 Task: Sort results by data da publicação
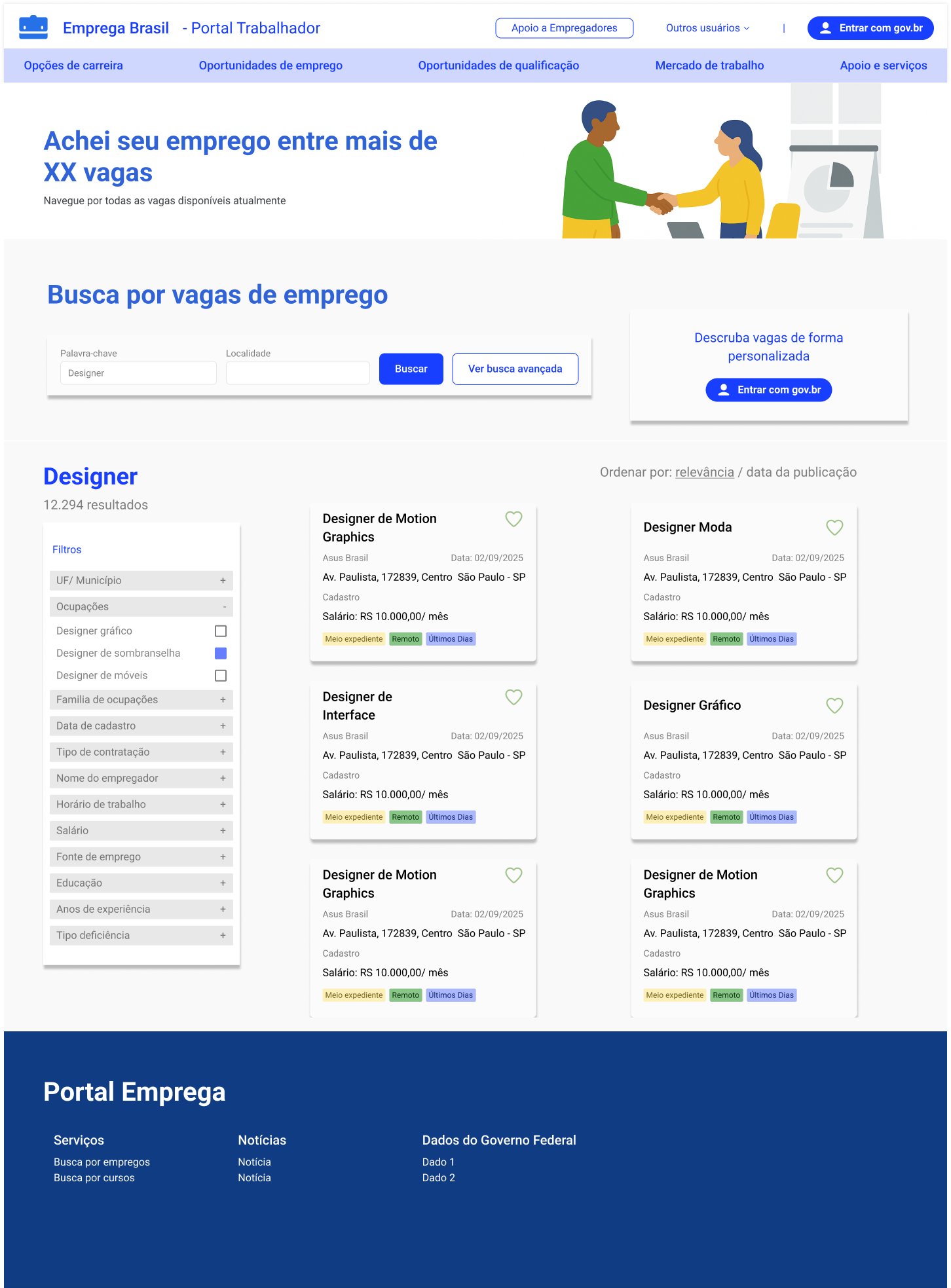click(x=802, y=472)
